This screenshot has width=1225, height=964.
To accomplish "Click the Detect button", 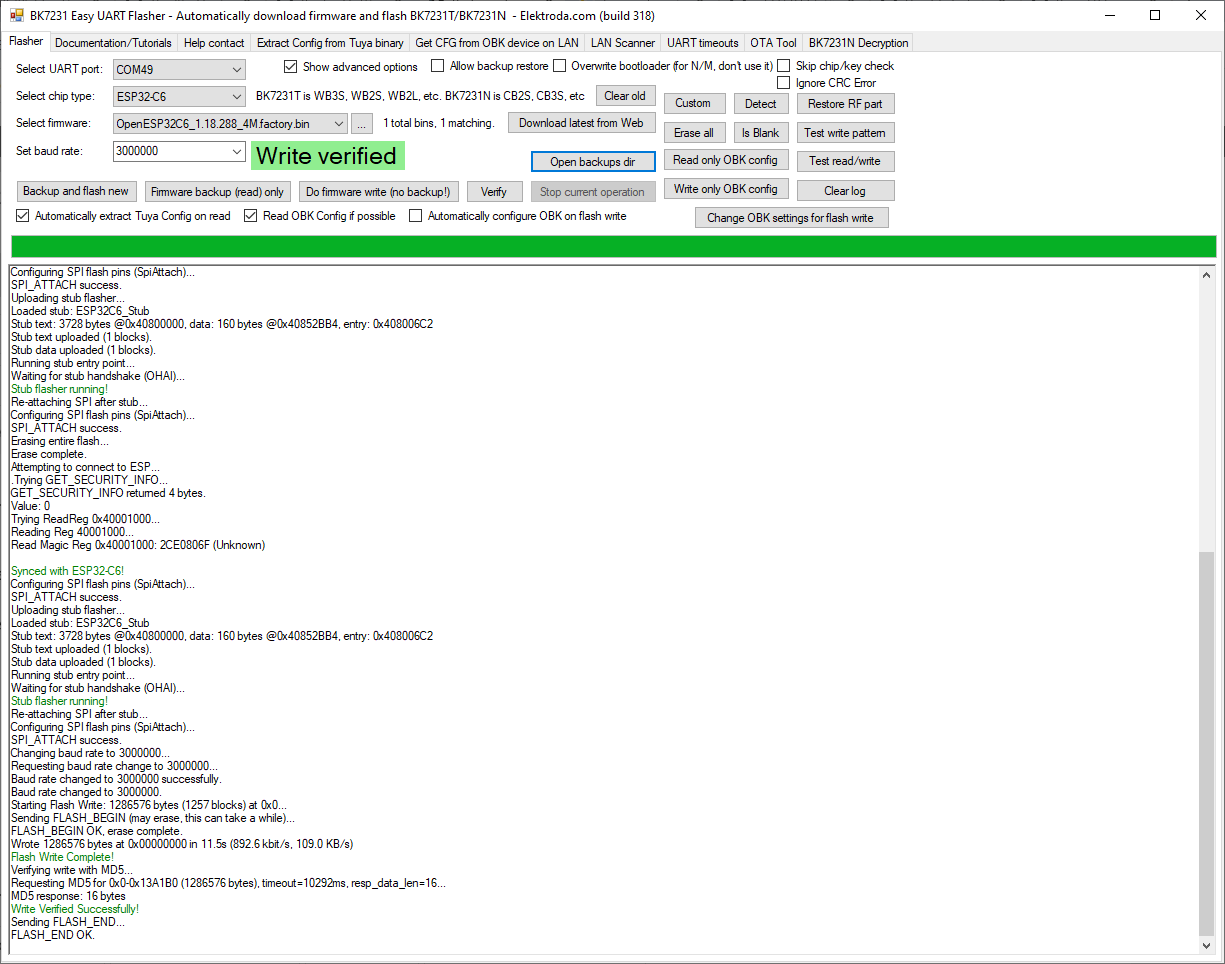I will point(760,104).
